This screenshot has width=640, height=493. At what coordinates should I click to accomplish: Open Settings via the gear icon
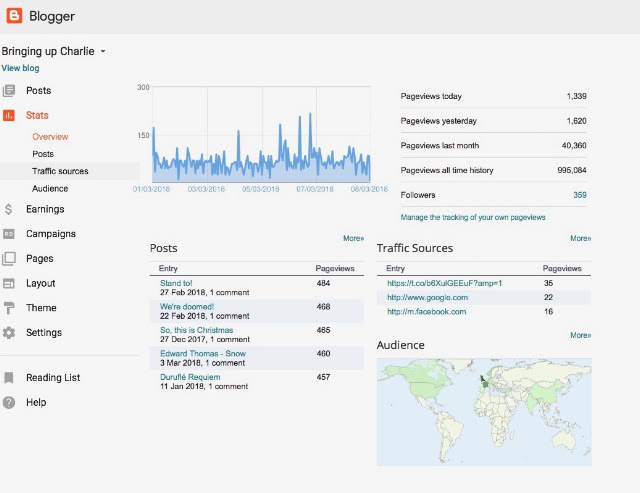click(9, 333)
